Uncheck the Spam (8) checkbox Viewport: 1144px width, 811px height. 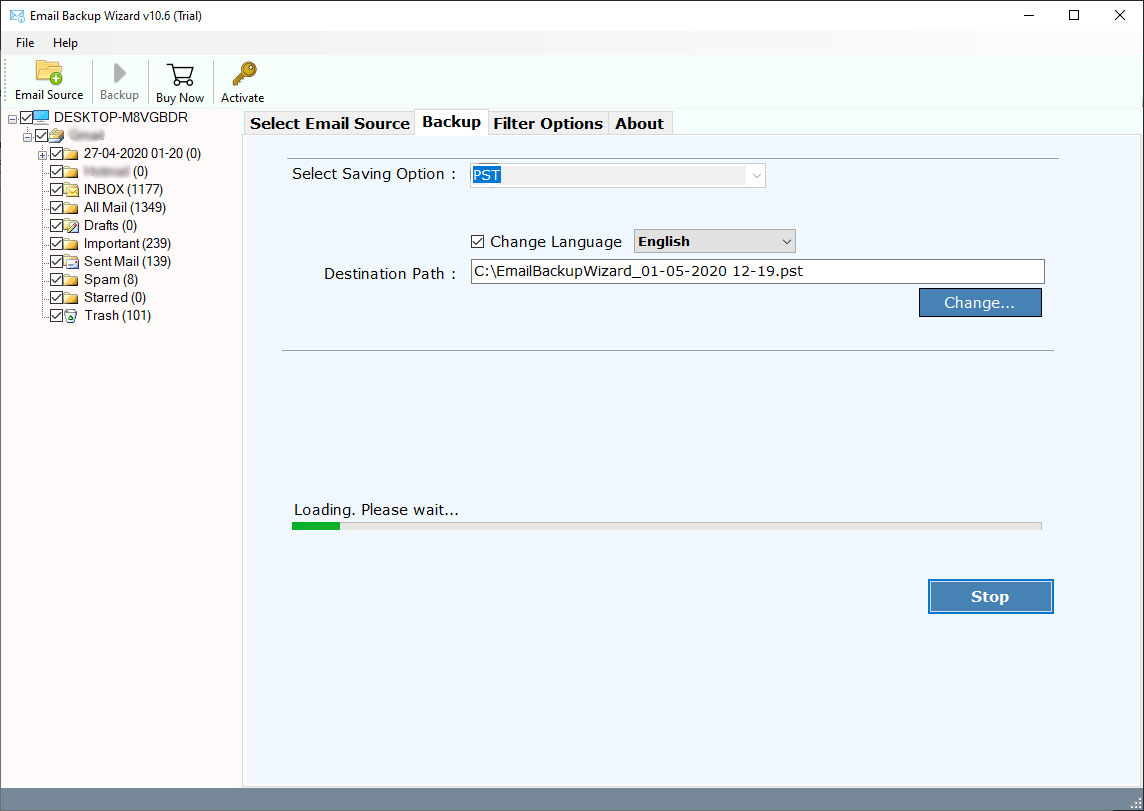tap(56, 280)
